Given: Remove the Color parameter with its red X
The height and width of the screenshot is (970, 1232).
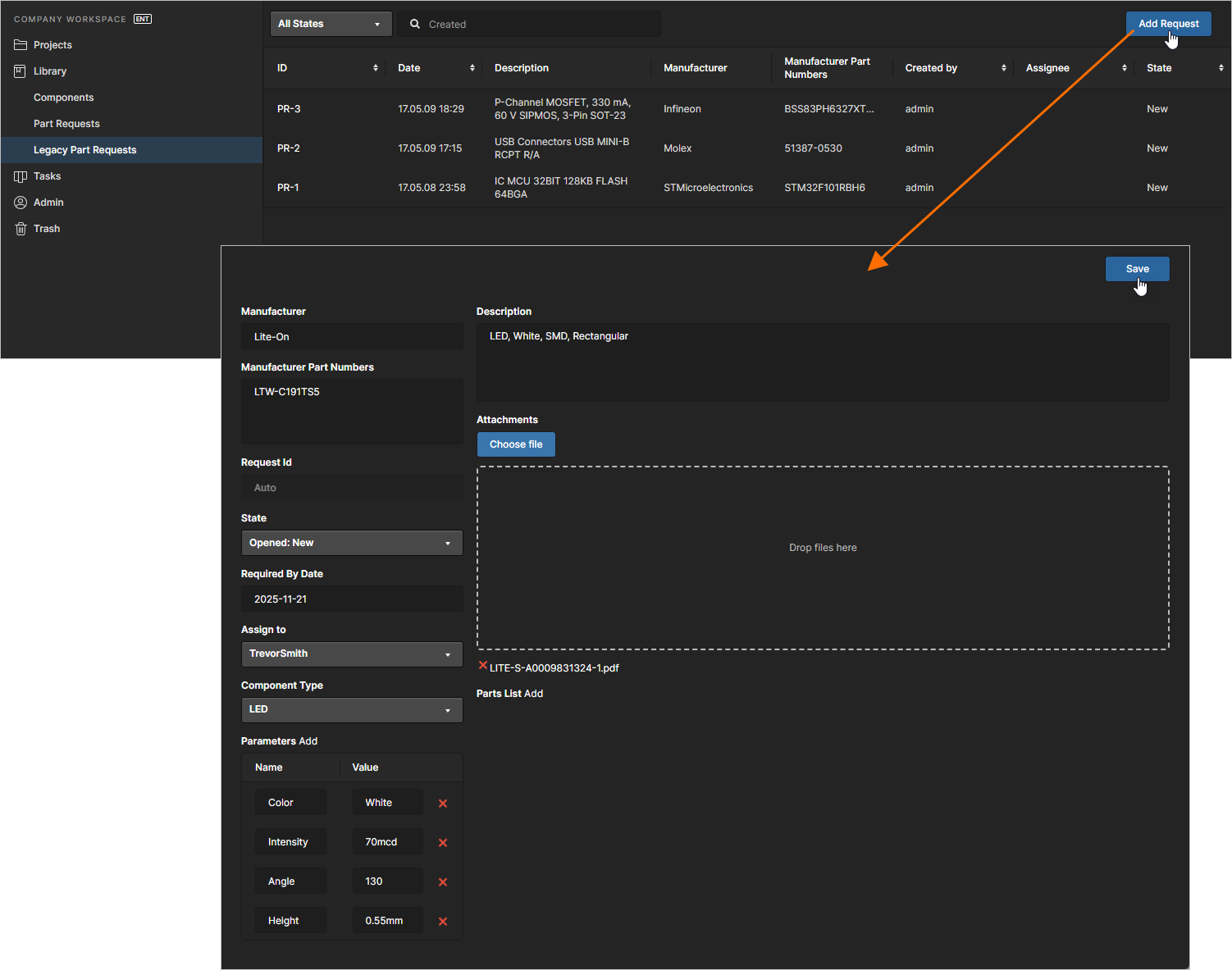Looking at the screenshot, I should (443, 803).
